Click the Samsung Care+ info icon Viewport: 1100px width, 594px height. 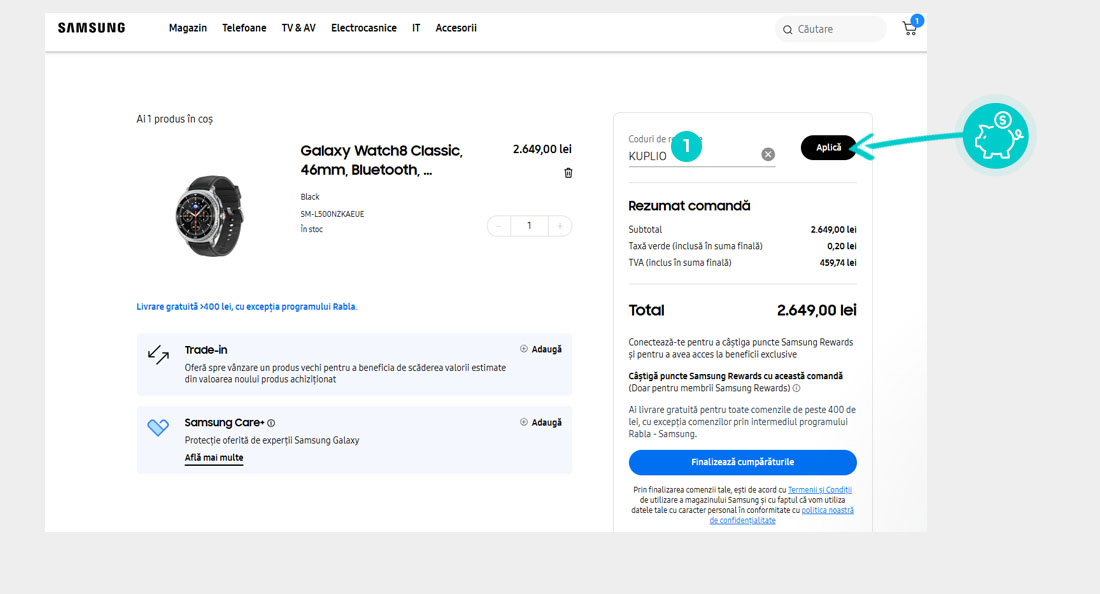tap(271, 423)
